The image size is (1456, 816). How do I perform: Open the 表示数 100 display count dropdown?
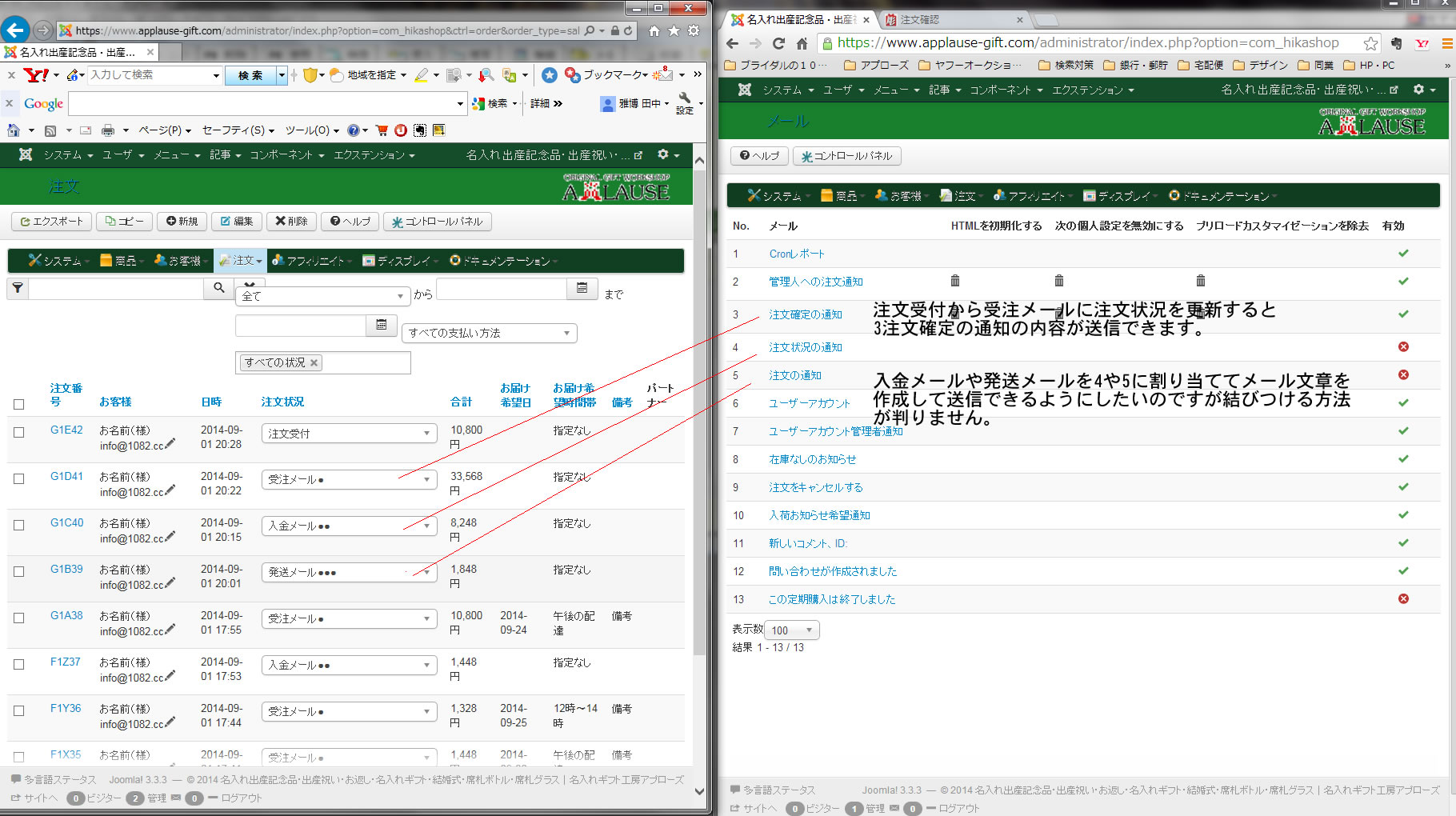click(792, 630)
